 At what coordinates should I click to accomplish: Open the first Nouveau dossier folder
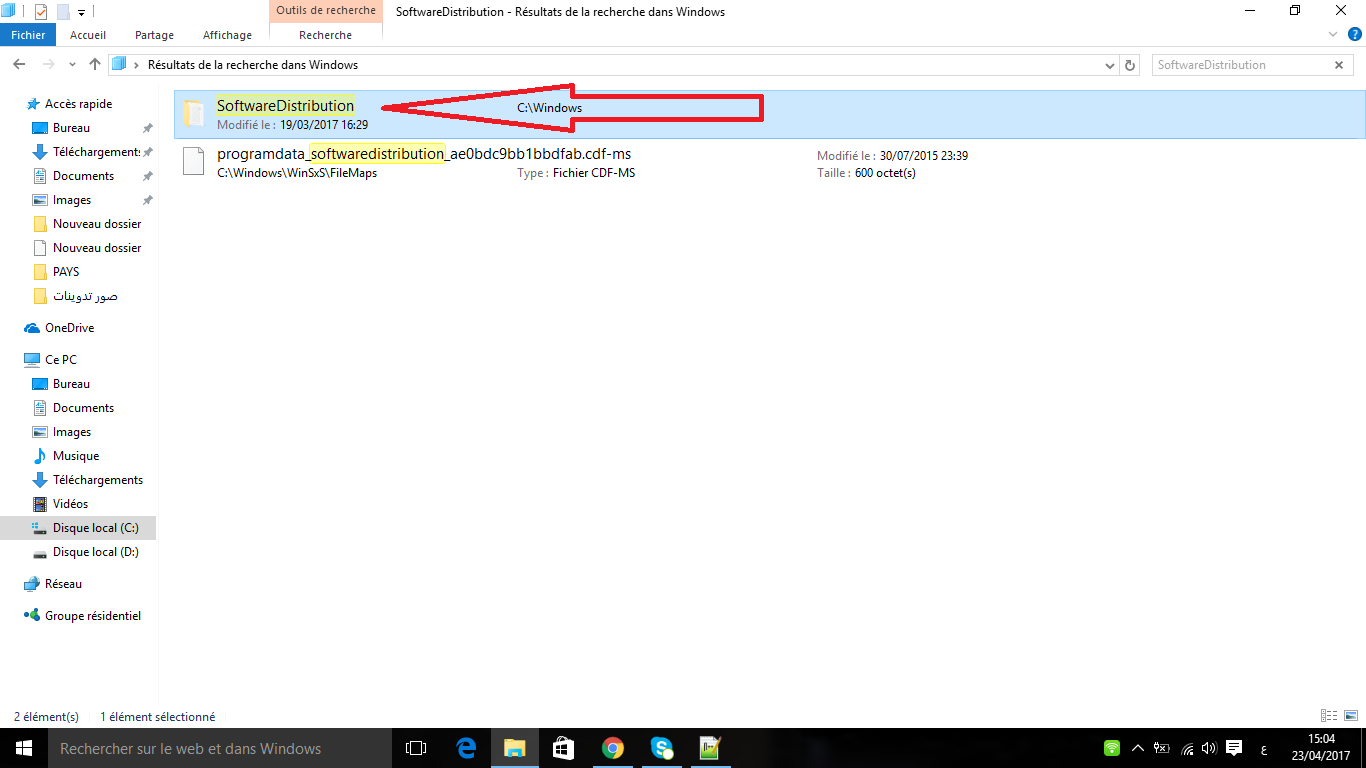click(x=97, y=224)
